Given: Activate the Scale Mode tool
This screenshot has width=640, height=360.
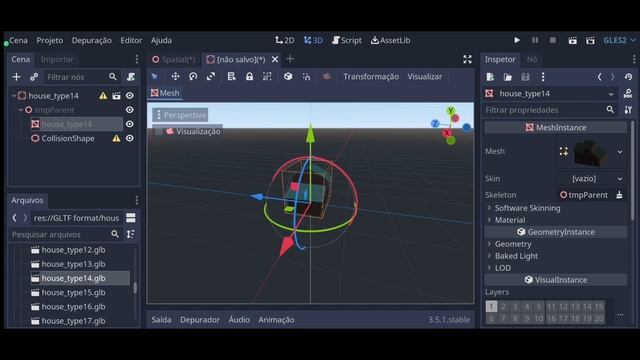Looking at the screenshot, I should coord(211,77).
